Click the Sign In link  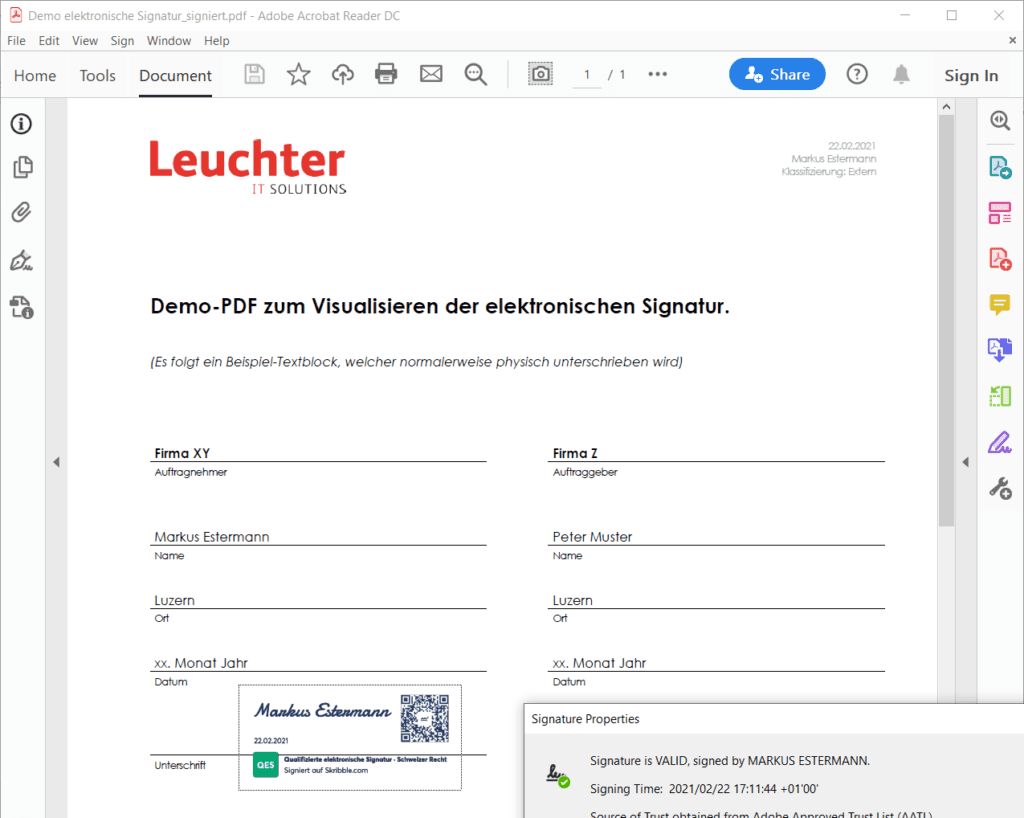[x=971, y=76]
